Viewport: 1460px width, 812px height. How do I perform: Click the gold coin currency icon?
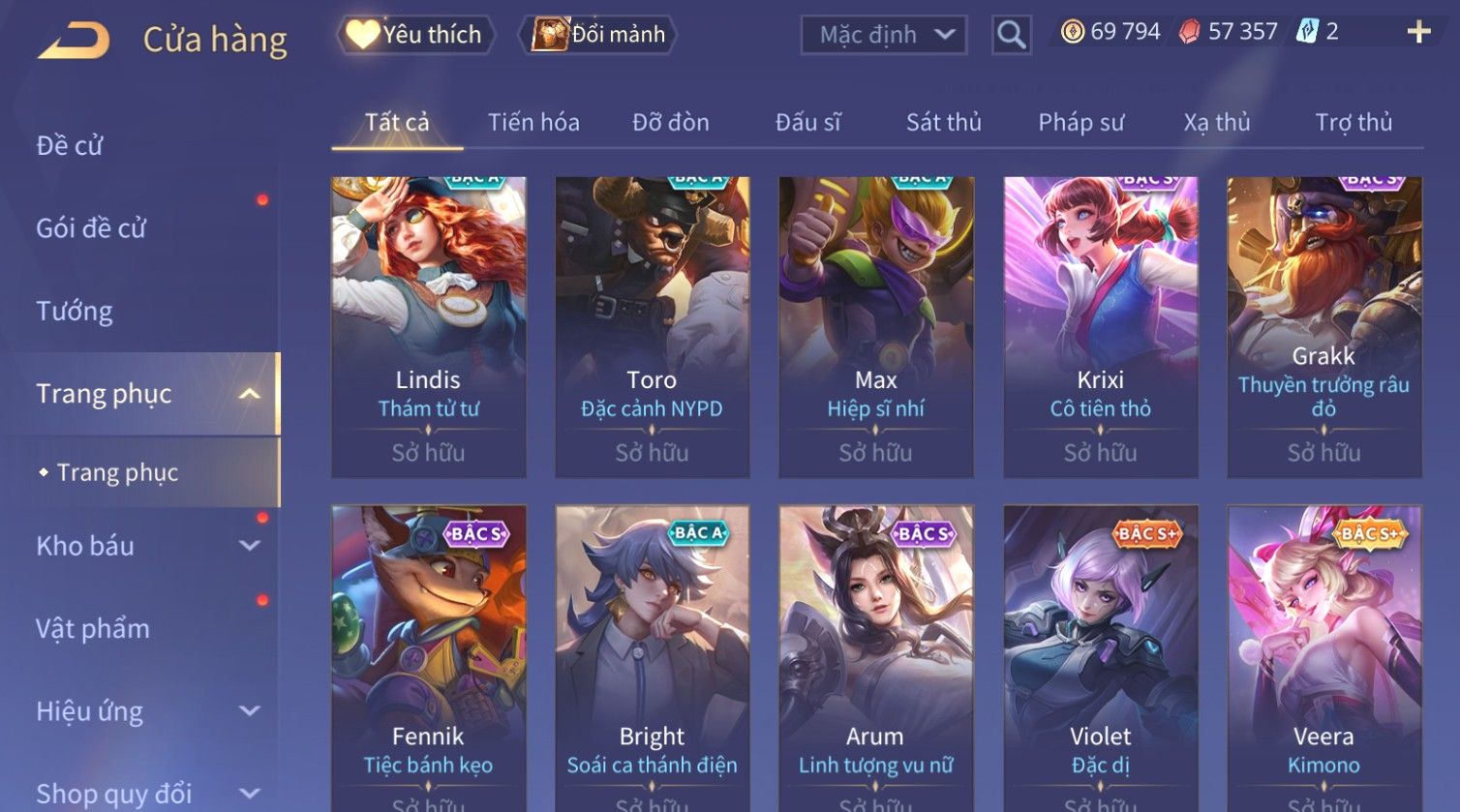pyautogui.click(x=1072, y=32)
